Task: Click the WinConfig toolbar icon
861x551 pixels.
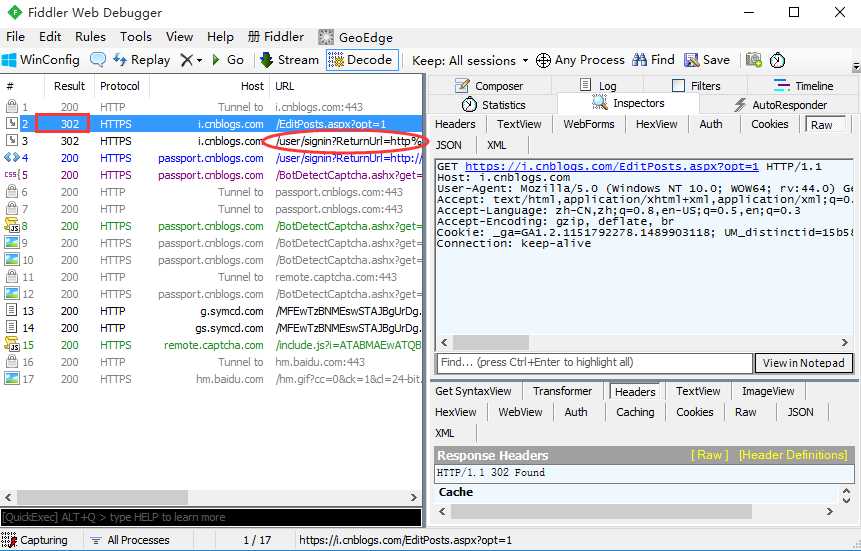Action: (x=9, y=60)
